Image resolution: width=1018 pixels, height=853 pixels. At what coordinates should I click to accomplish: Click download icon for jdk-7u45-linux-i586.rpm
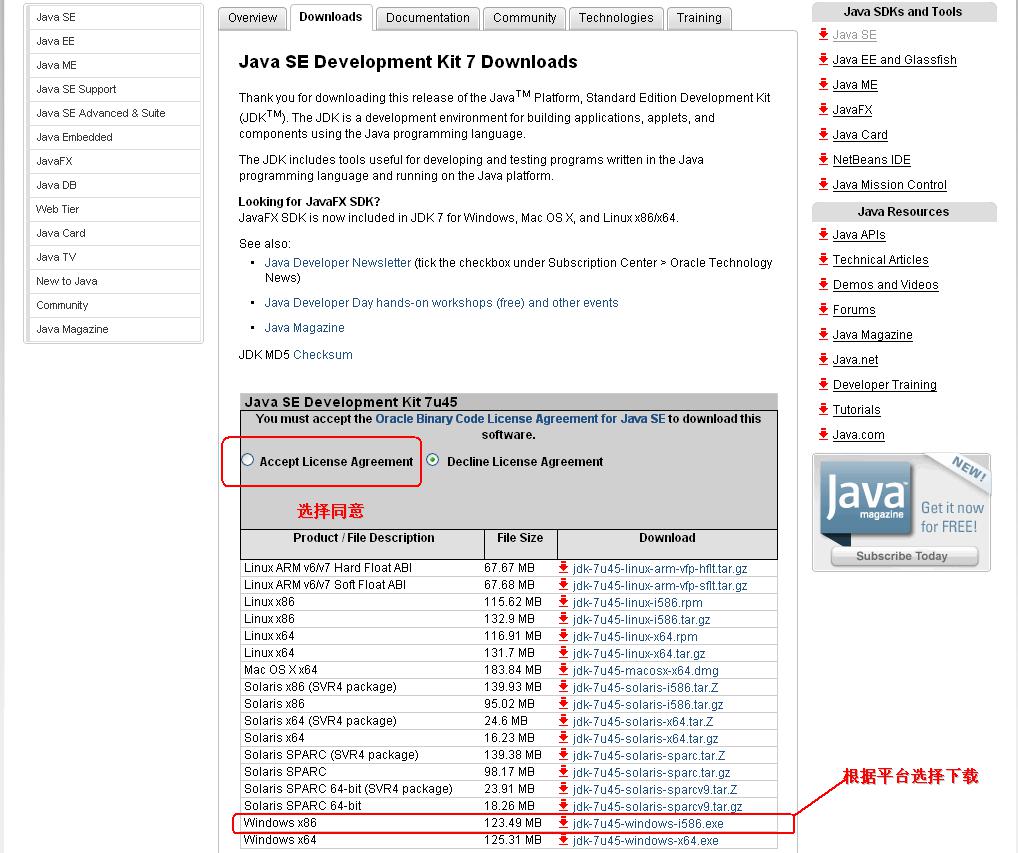coord(563,601)
